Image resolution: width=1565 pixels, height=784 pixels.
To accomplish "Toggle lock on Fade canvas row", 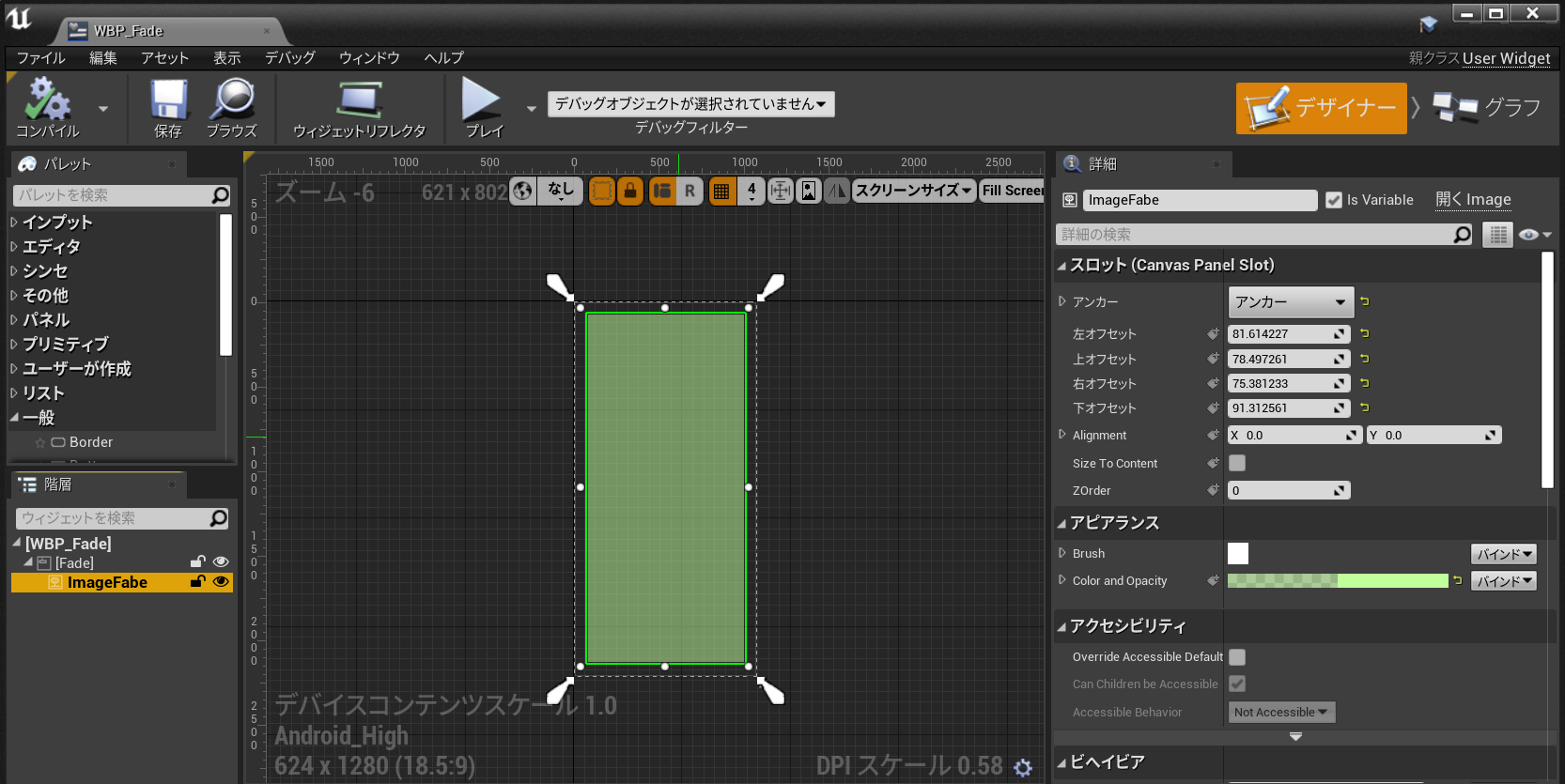I will 197,562.
